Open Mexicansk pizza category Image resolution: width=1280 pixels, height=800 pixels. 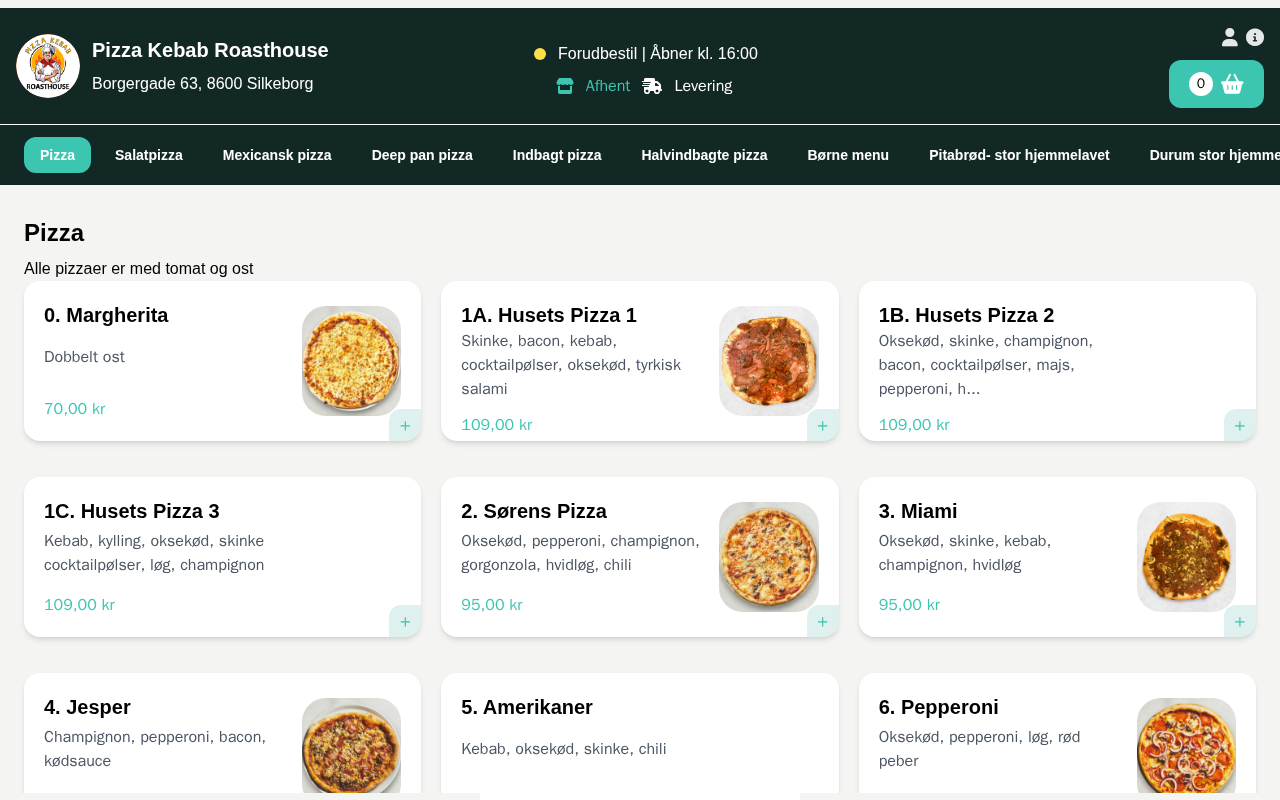277,155
